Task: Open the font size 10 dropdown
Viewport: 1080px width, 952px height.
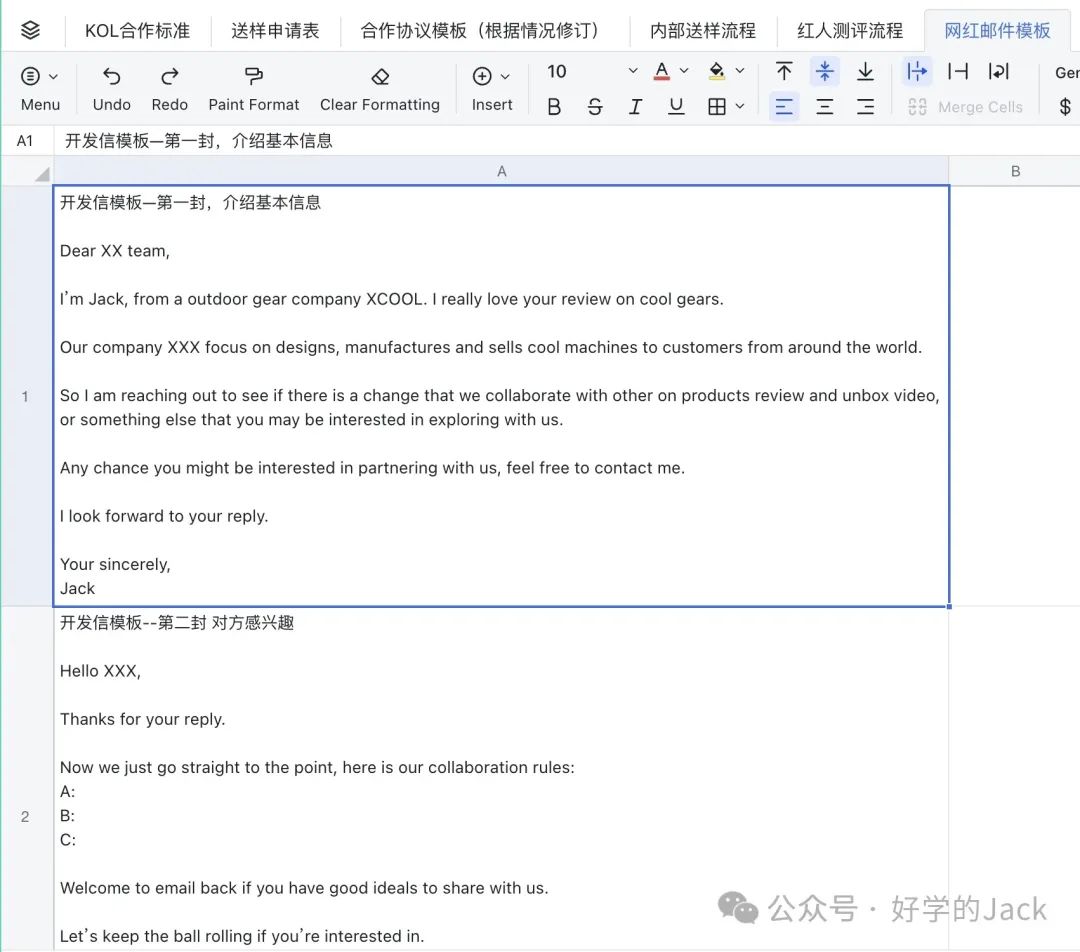Action: [x=592, y=71]
